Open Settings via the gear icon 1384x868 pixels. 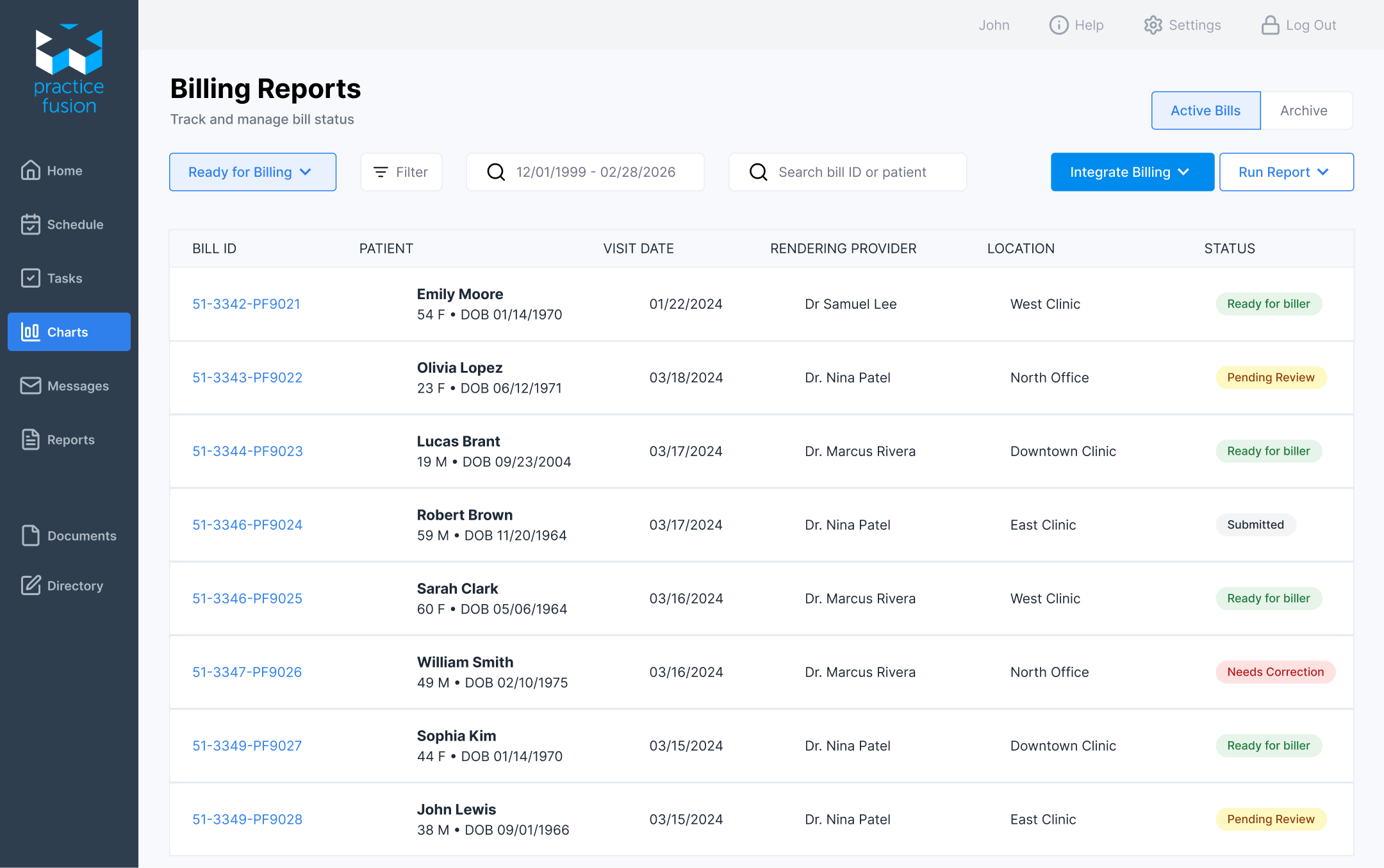click(x=1153, y=25)
